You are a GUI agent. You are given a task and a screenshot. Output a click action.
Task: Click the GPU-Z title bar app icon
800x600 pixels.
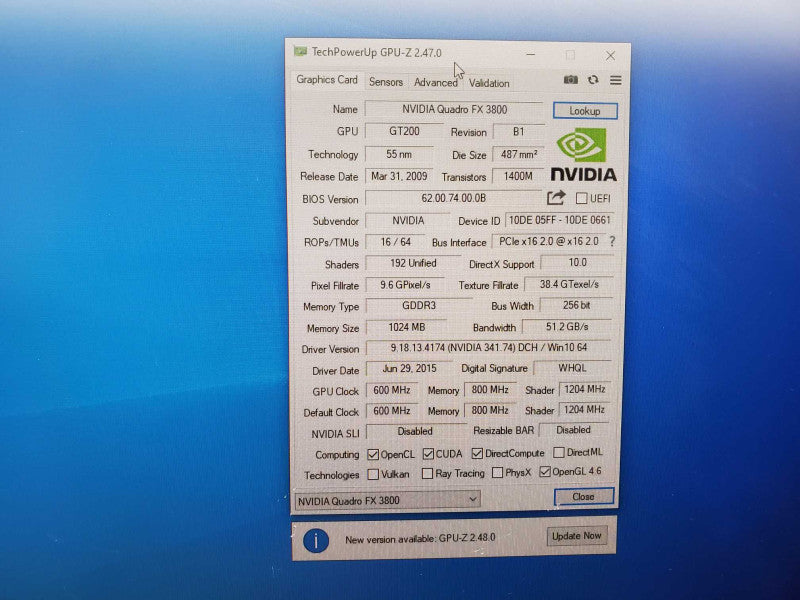[300, 51]
